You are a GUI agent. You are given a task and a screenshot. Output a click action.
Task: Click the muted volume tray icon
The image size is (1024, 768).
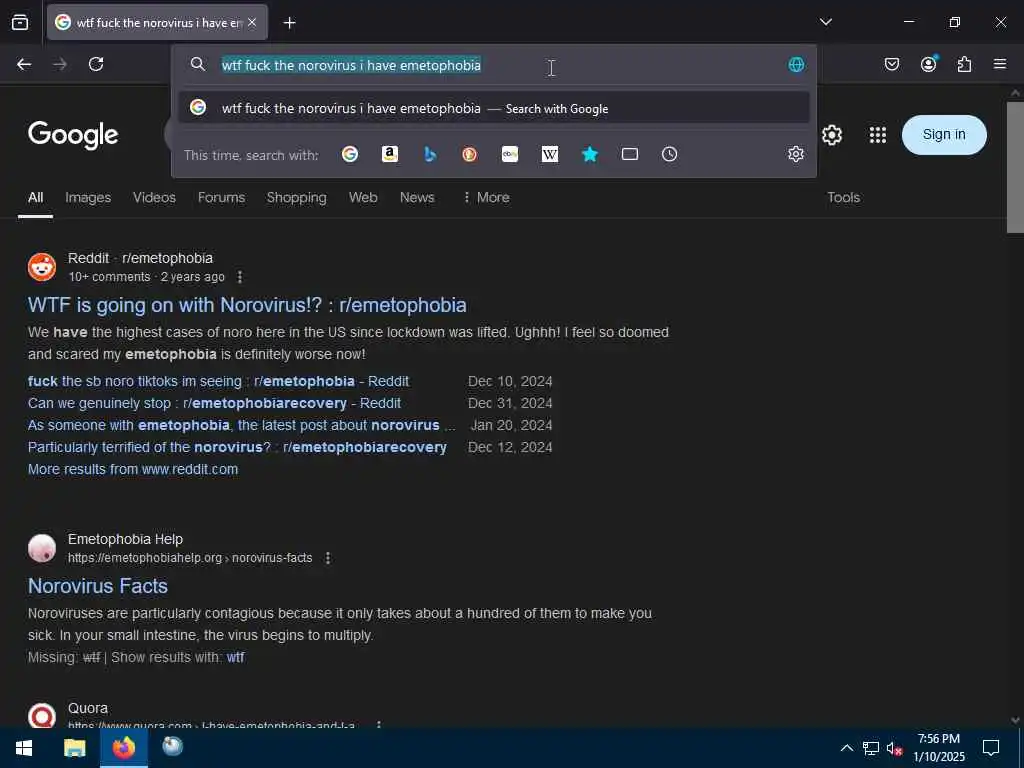pos(894,748)
